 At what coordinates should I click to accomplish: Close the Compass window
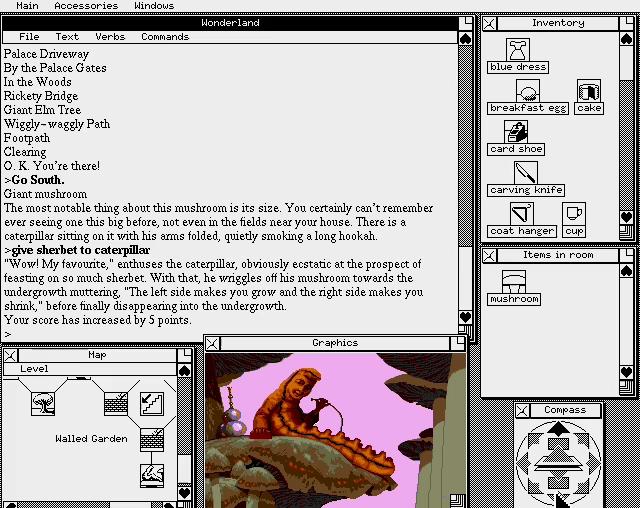(522, 410)
